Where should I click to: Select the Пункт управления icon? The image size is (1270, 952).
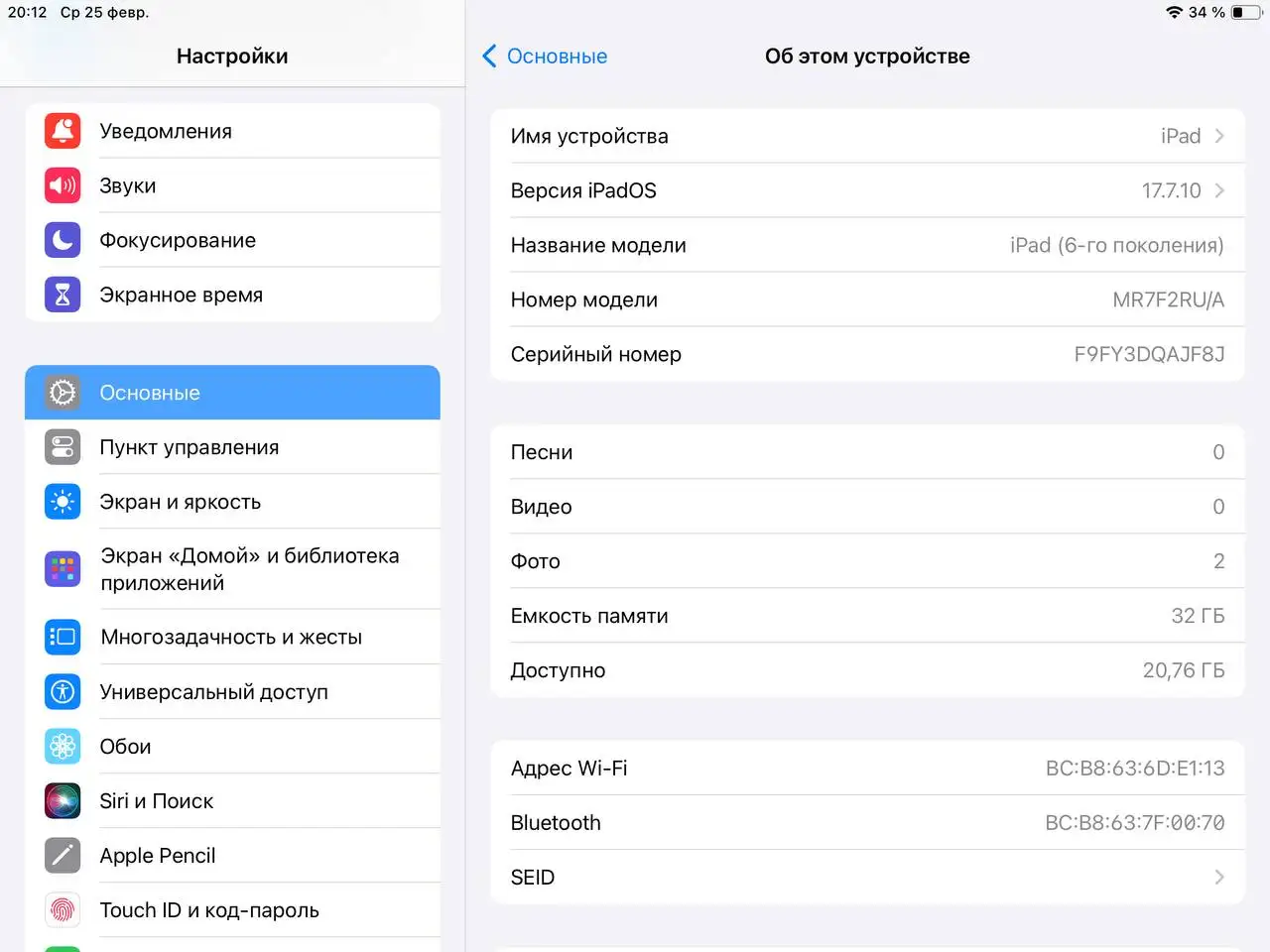click(62, 447)
